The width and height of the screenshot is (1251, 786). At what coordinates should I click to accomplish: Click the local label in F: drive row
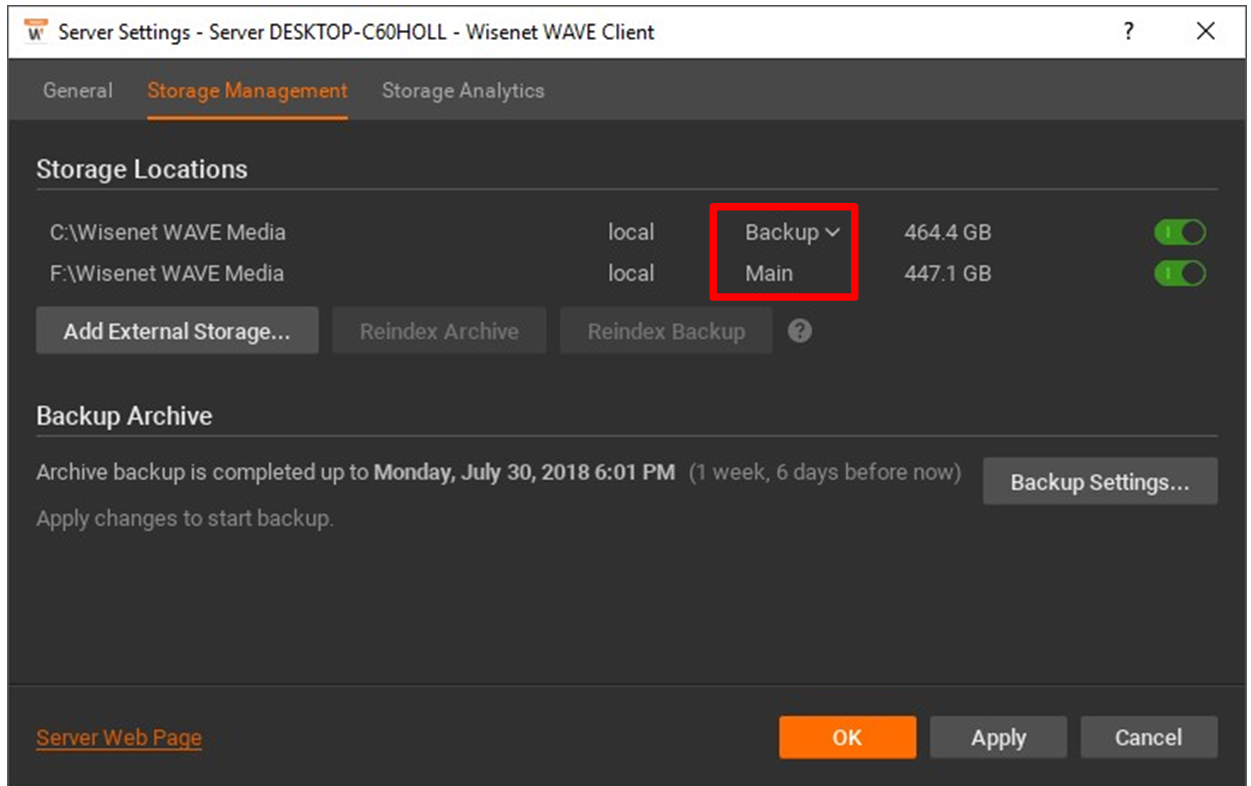coord(631,273)
